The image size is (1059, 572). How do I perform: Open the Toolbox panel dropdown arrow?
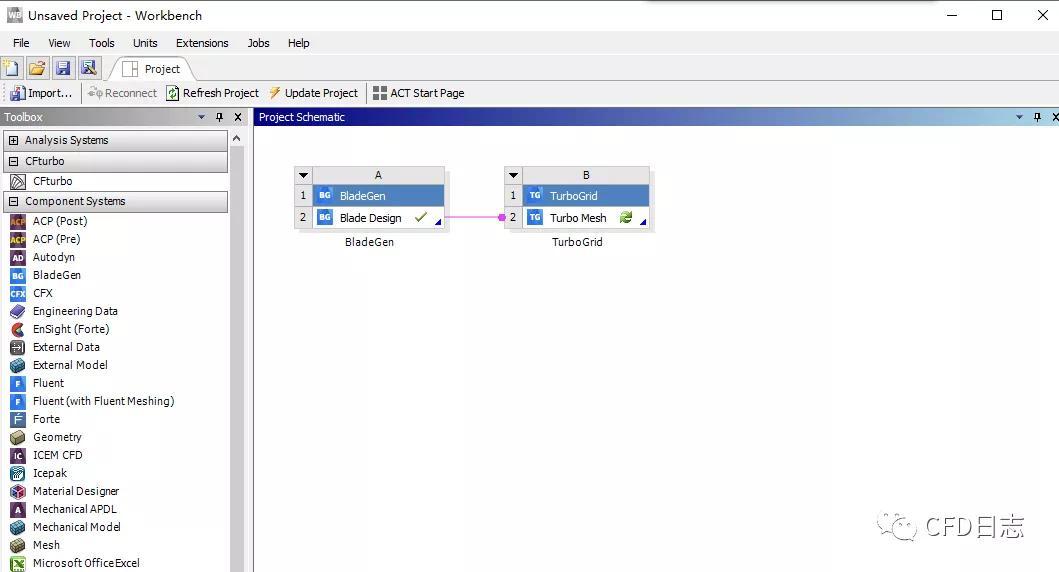tap(201, 117)
